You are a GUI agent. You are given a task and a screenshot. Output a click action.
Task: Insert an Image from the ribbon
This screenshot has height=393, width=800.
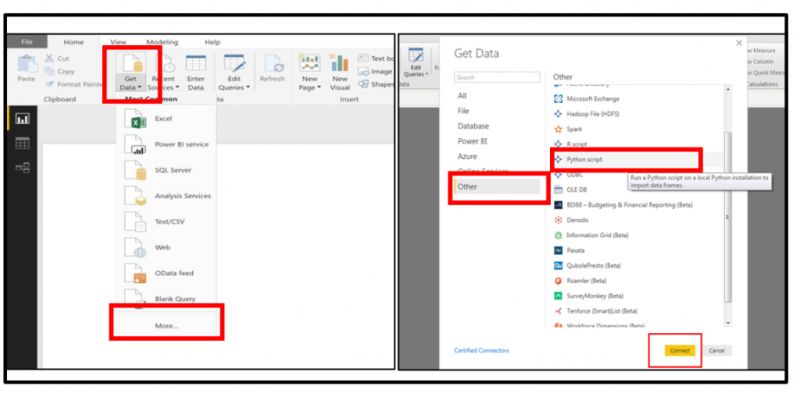tap(375, 71)
